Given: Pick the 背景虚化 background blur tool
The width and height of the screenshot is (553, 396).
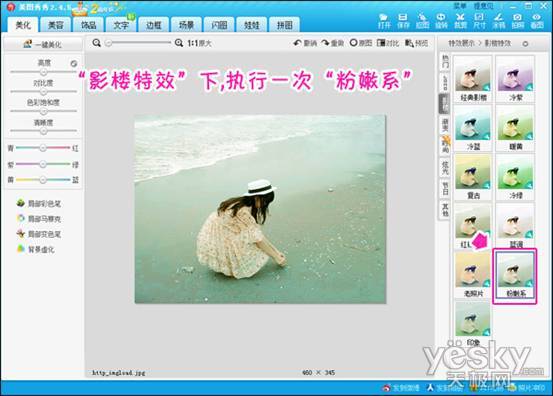Looking at the screenshot, I should [x=36, y=249].
